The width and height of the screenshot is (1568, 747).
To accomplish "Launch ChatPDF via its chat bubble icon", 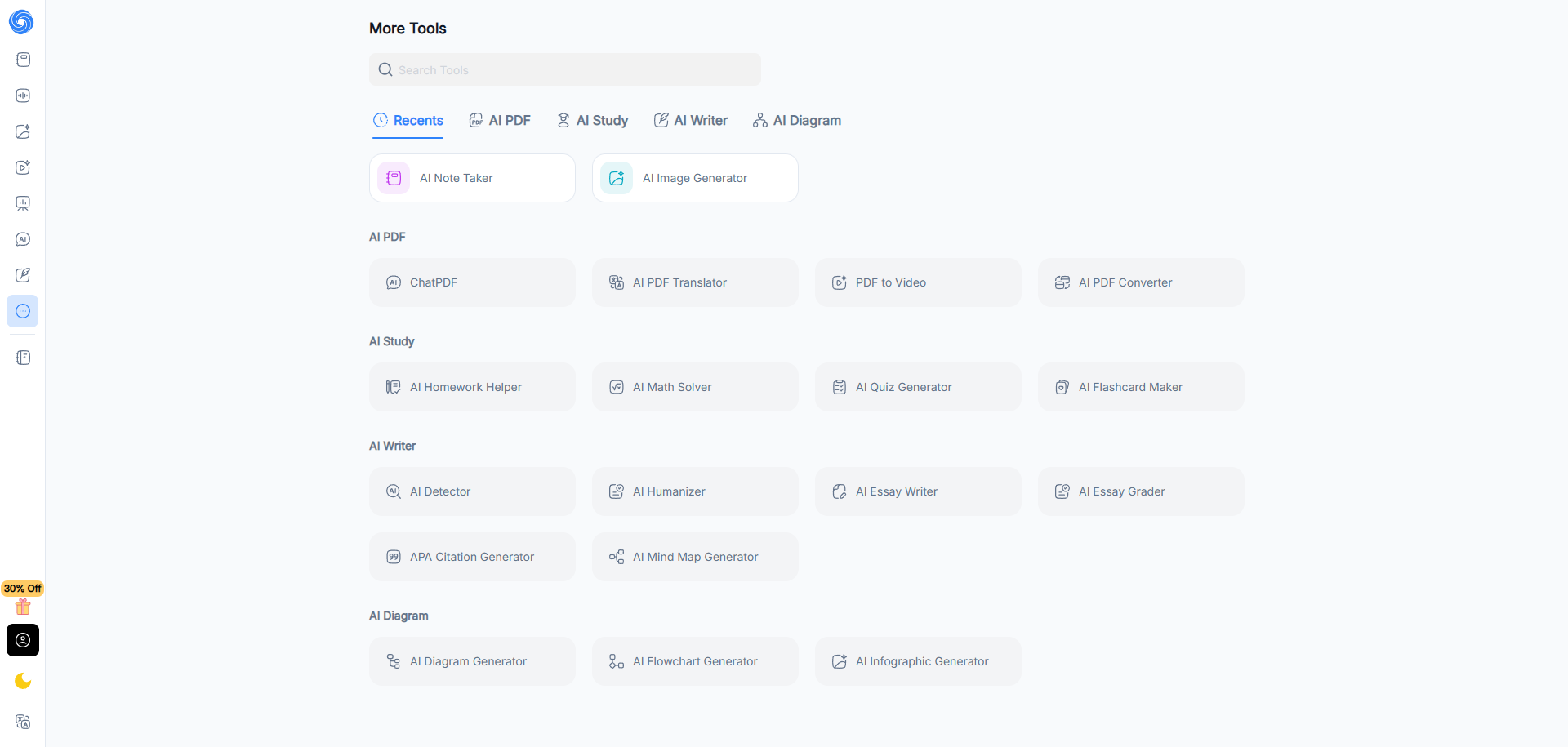I will click(x=394, y=282).
